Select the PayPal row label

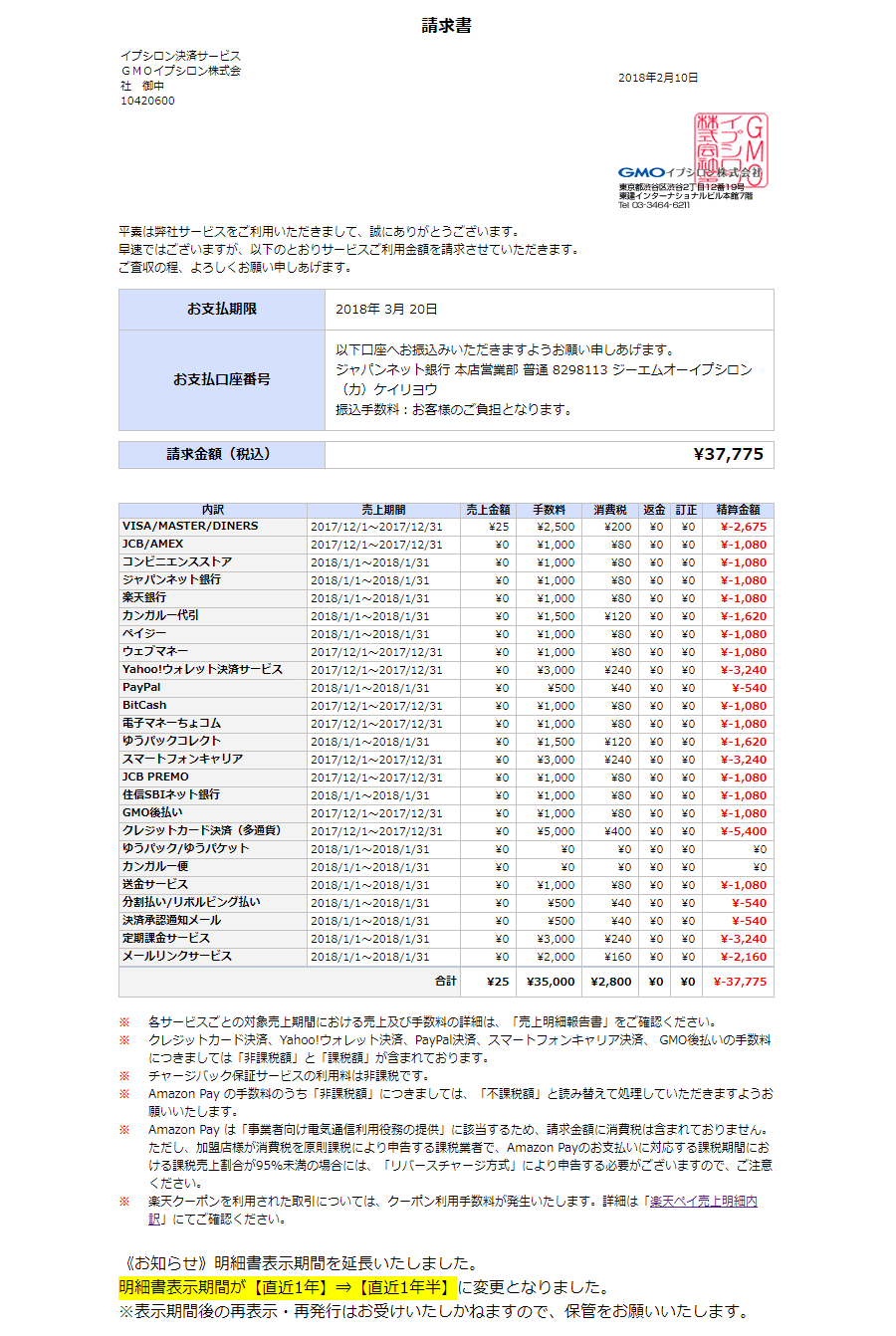141,687
